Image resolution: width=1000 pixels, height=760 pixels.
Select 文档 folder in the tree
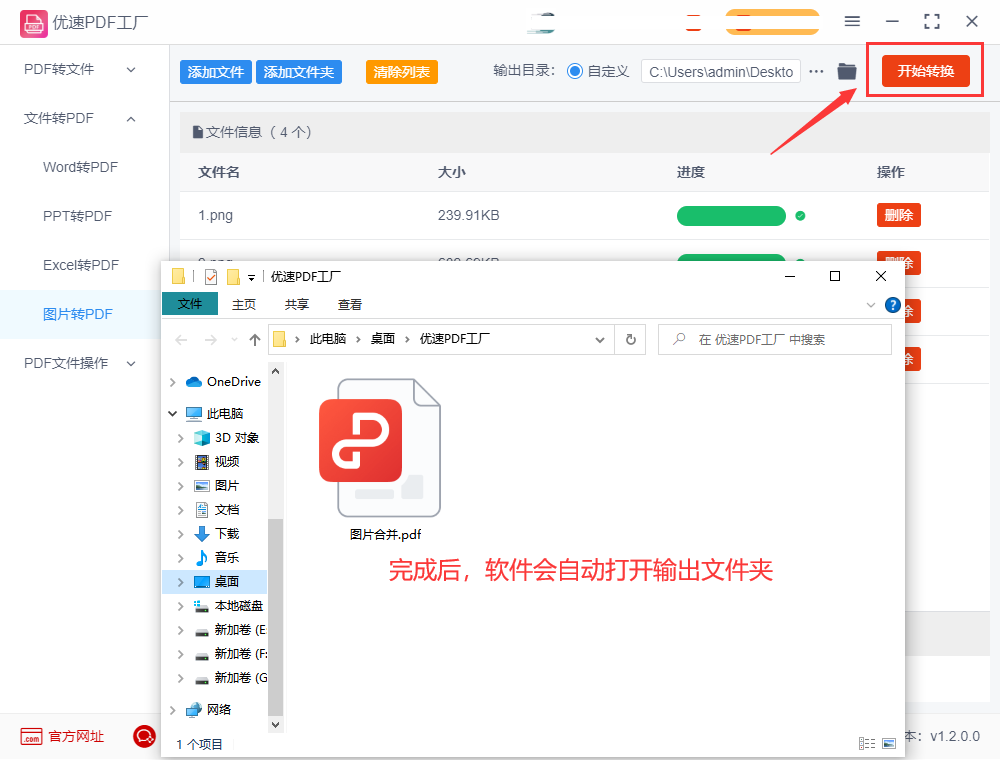pyautogui.click(x=217, y=510)
